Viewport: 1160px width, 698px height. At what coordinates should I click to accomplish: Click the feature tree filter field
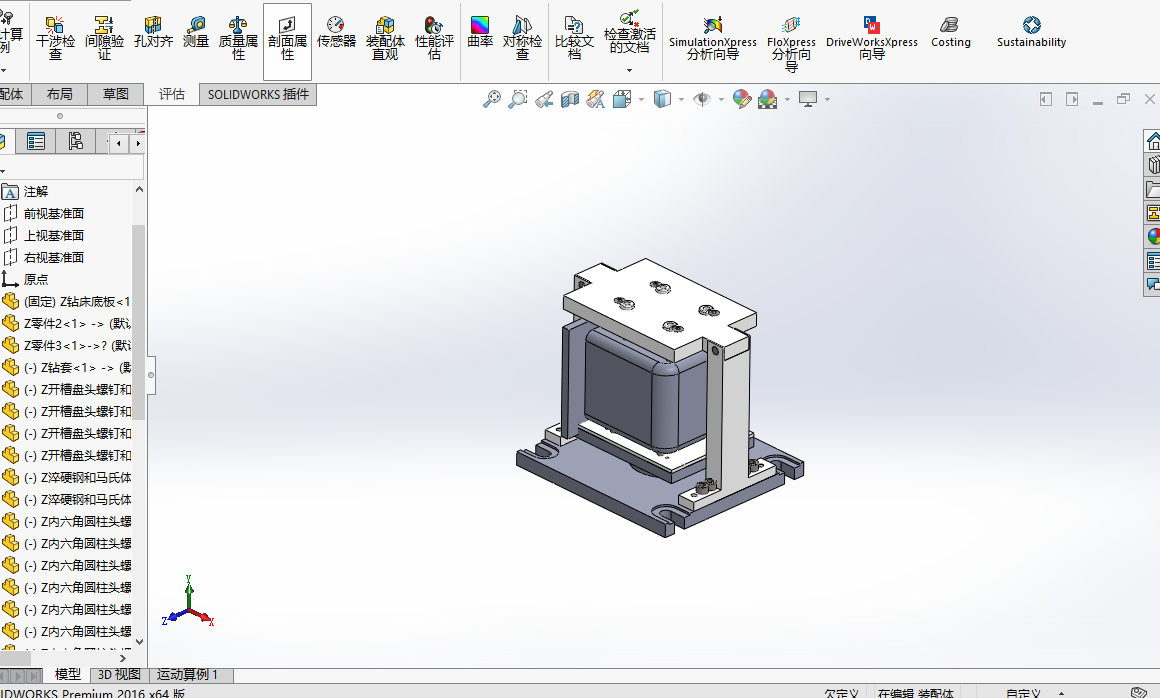pyautogui.click(x=72, y=169)
